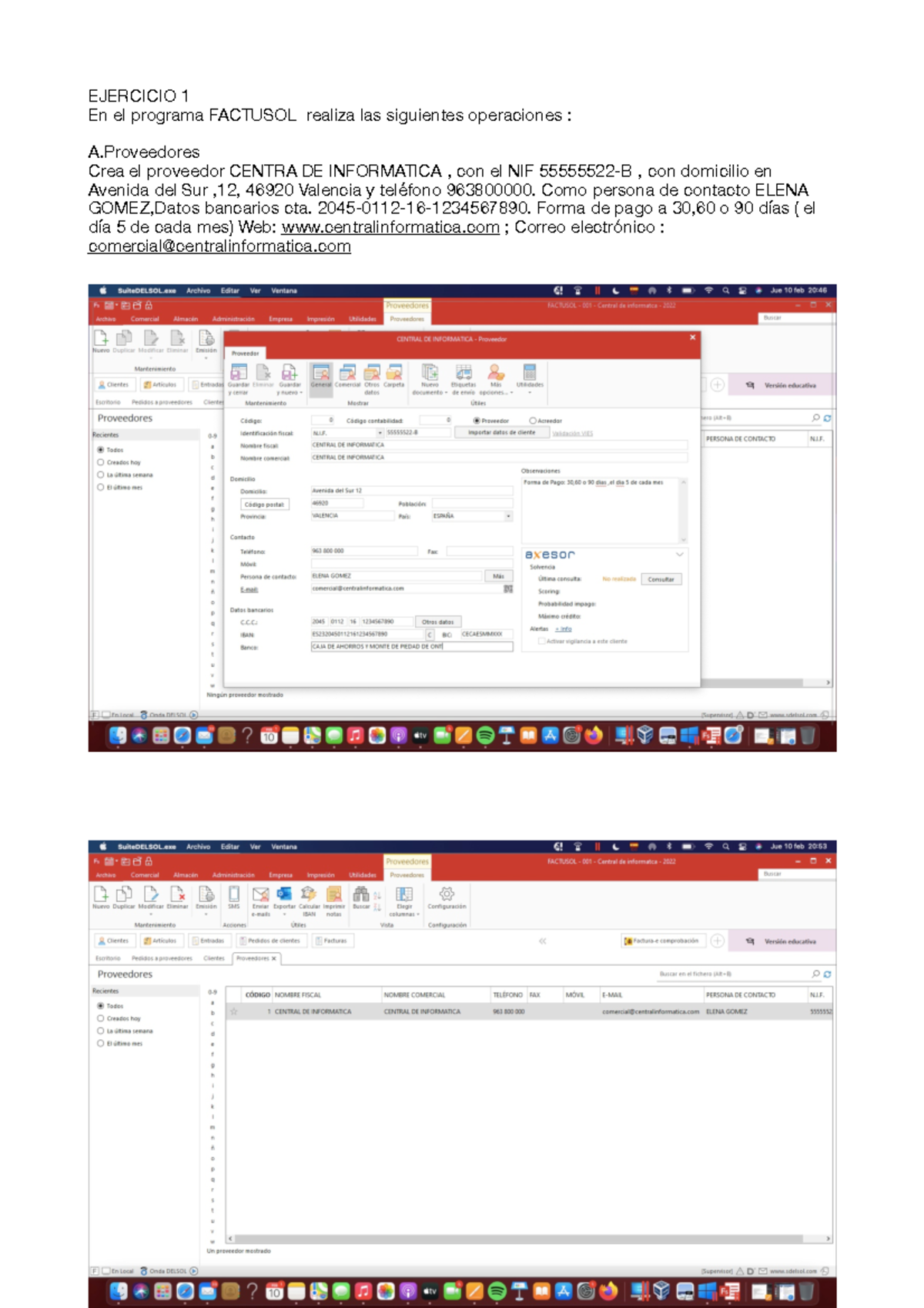
Task: Click the QR code icon beside E-mail
Action: [x=508, y=589]
